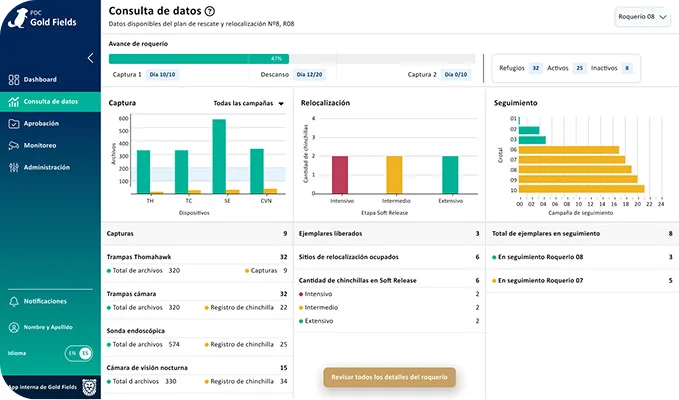Click En seguimiento Roquerío 08 row
Image resolution: width=679 pixels, height=400 pixels.
582,257
